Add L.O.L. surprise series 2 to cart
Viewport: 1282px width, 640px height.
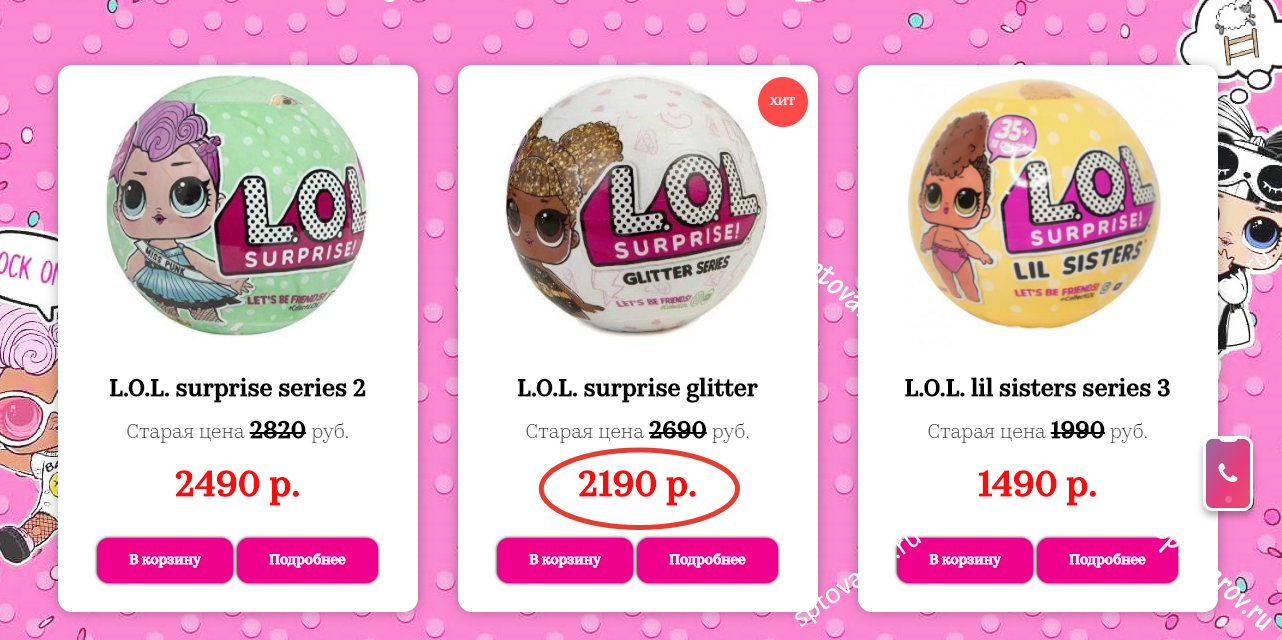coord(165,560)
